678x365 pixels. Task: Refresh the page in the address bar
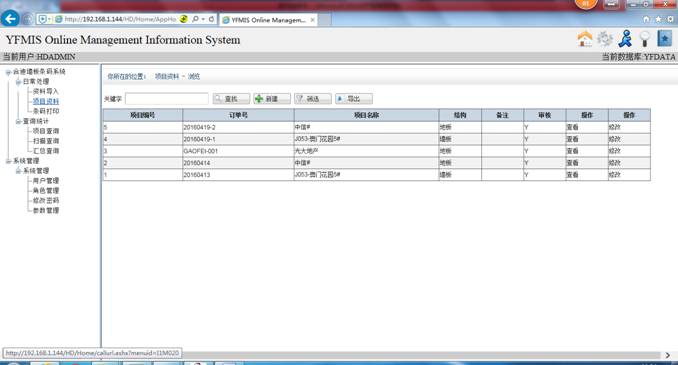(x=211, y=19)
